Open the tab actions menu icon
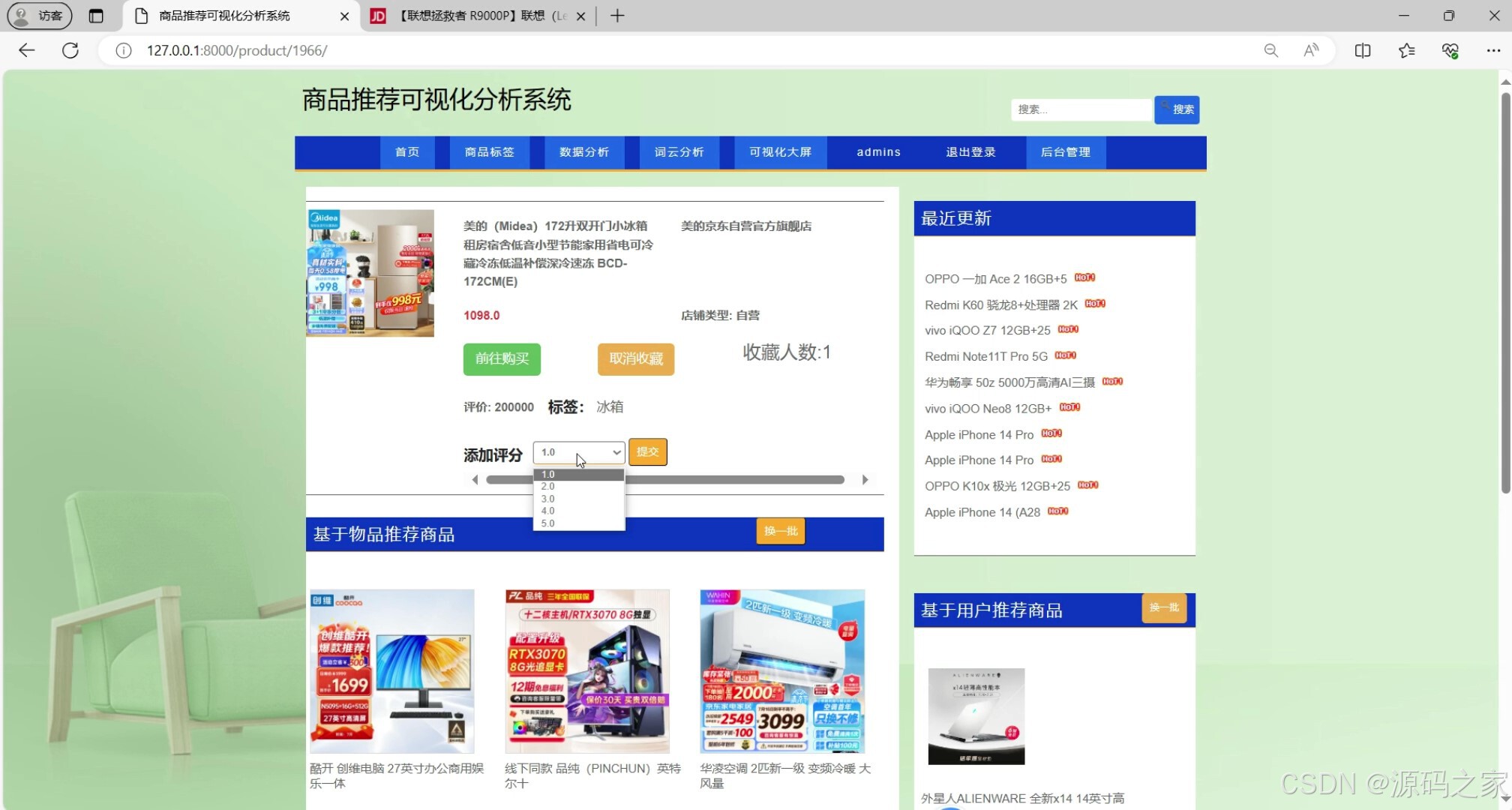This screenshot has width=1512, height=810. click(96, 16)
